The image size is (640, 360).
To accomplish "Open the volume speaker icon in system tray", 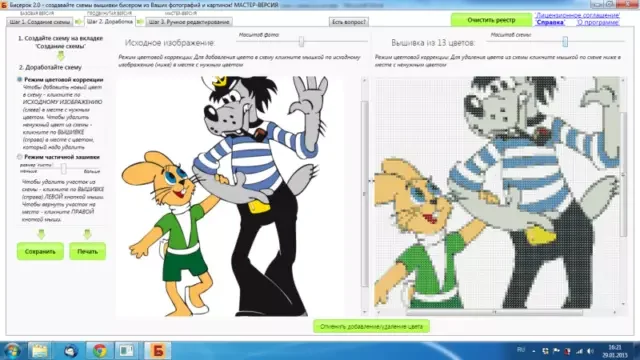I will (590, 351).
